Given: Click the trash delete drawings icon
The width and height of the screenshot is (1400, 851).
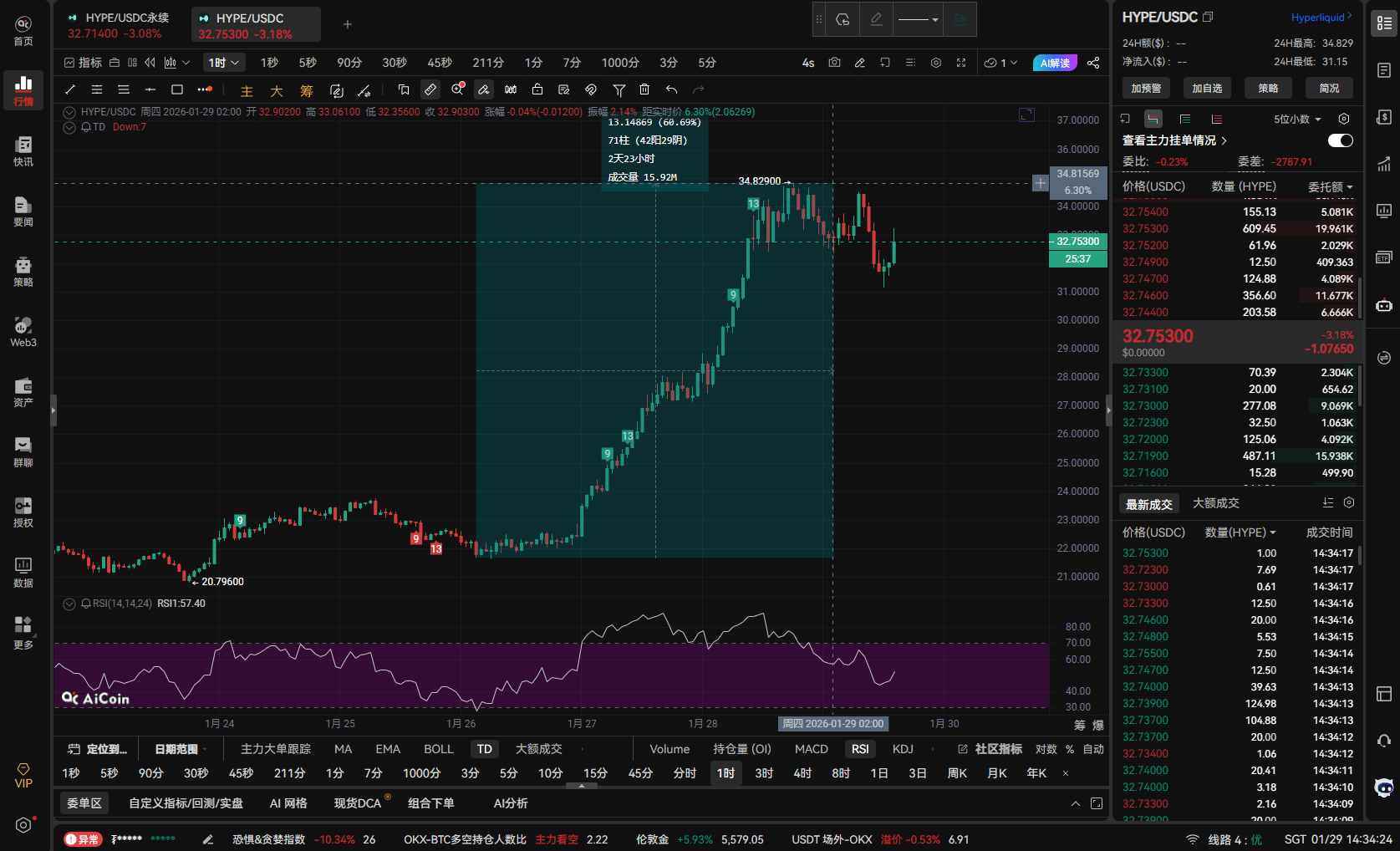Looking at the screenshot, I should (x=644, y=89).
